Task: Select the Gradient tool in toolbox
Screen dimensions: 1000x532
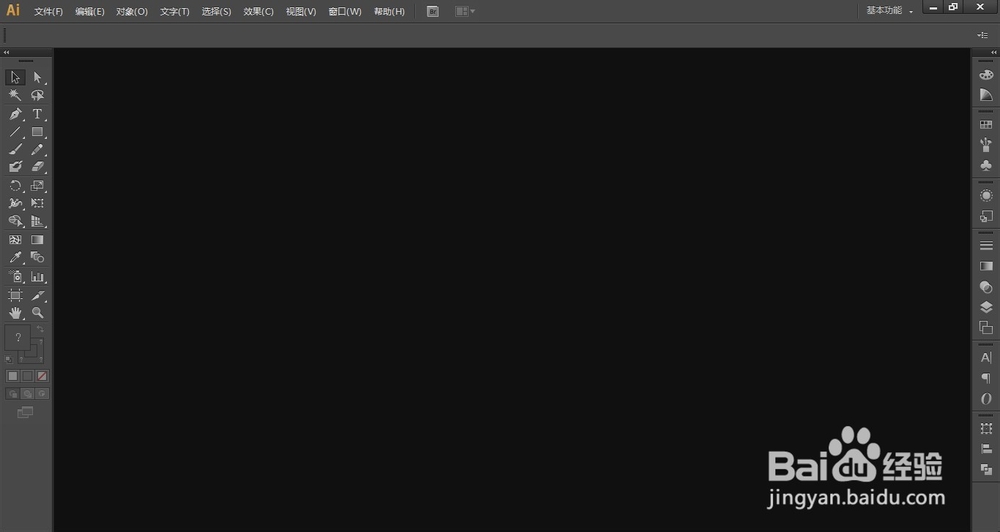Action: pos(38,240)
